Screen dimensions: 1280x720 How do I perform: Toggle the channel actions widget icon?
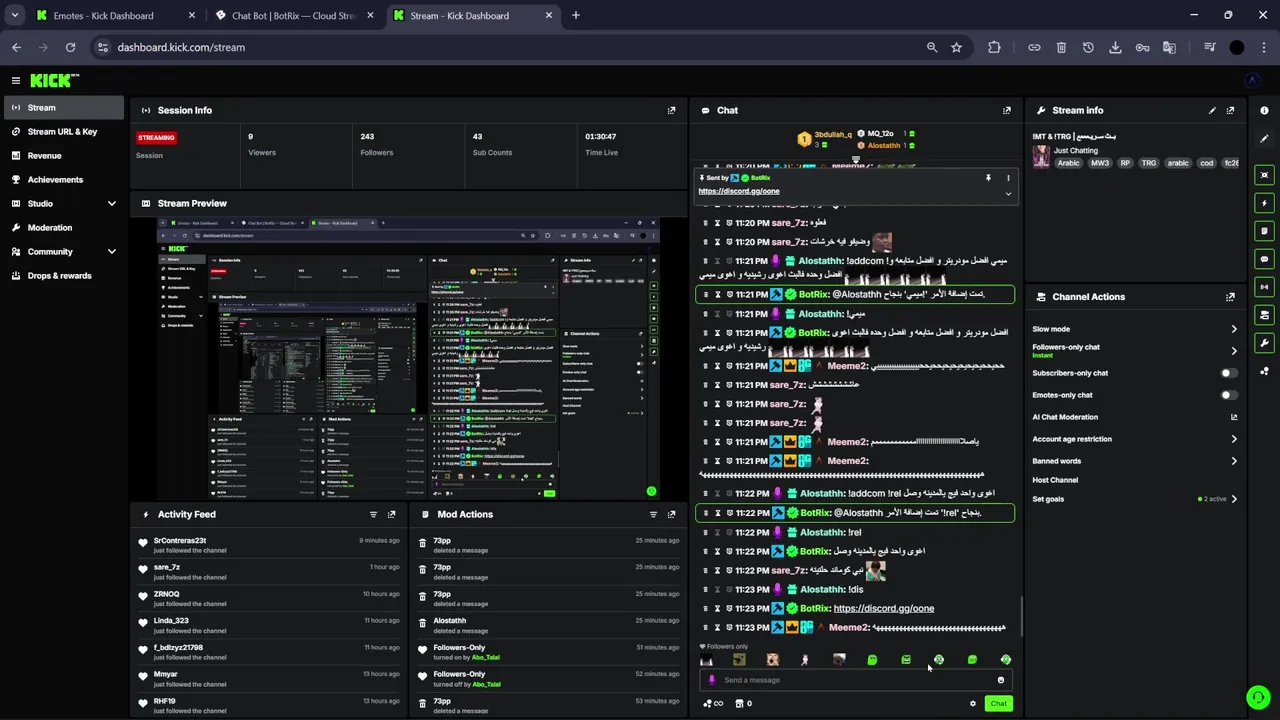1264,315
